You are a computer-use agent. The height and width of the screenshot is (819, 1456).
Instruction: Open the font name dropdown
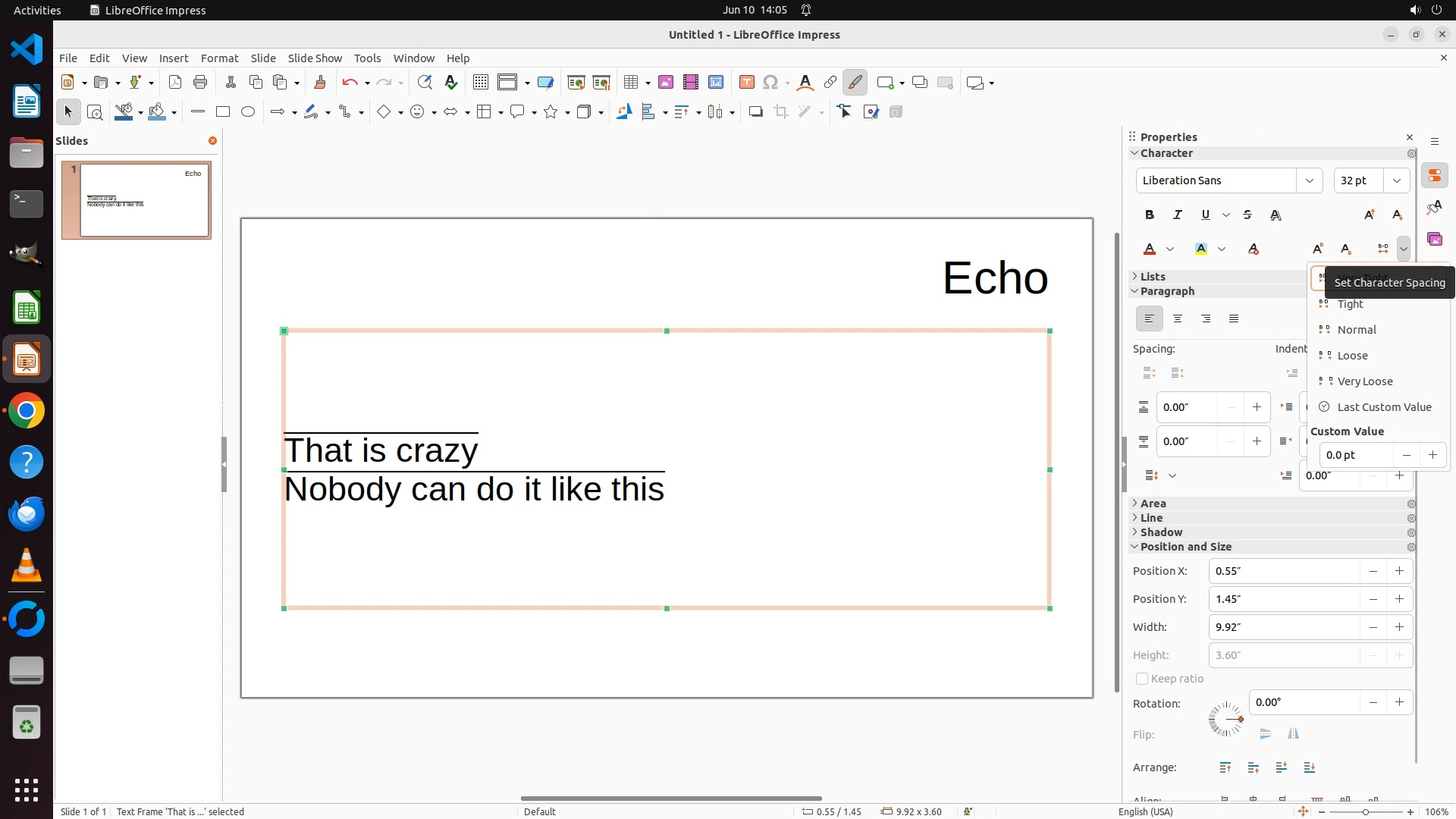point(1309,180)
